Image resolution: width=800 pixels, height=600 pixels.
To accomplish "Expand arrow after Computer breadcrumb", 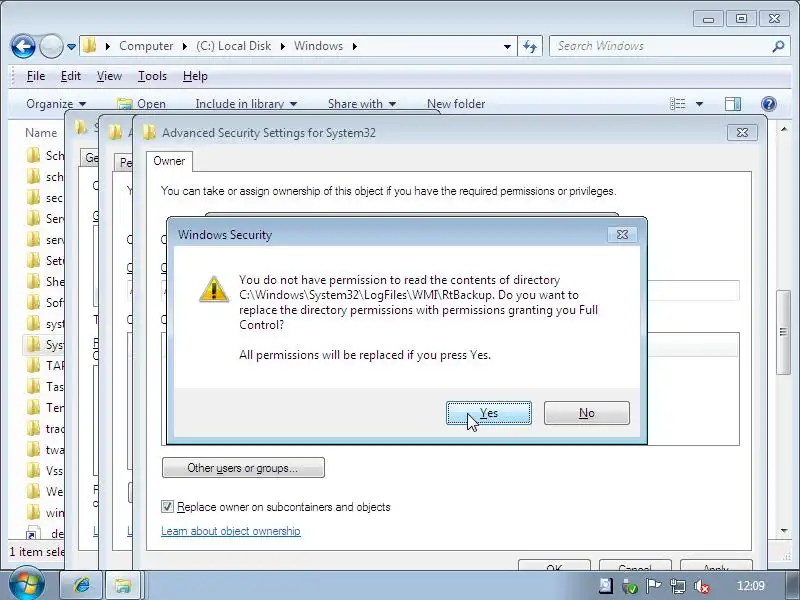I will tap(185, 46).
